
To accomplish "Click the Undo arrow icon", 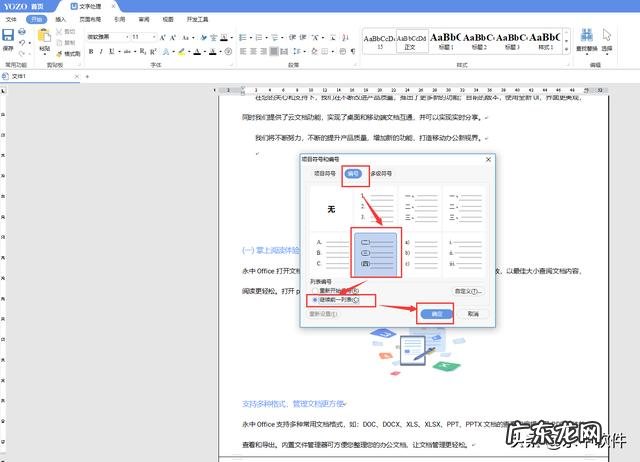I will [x=22, y=42].
